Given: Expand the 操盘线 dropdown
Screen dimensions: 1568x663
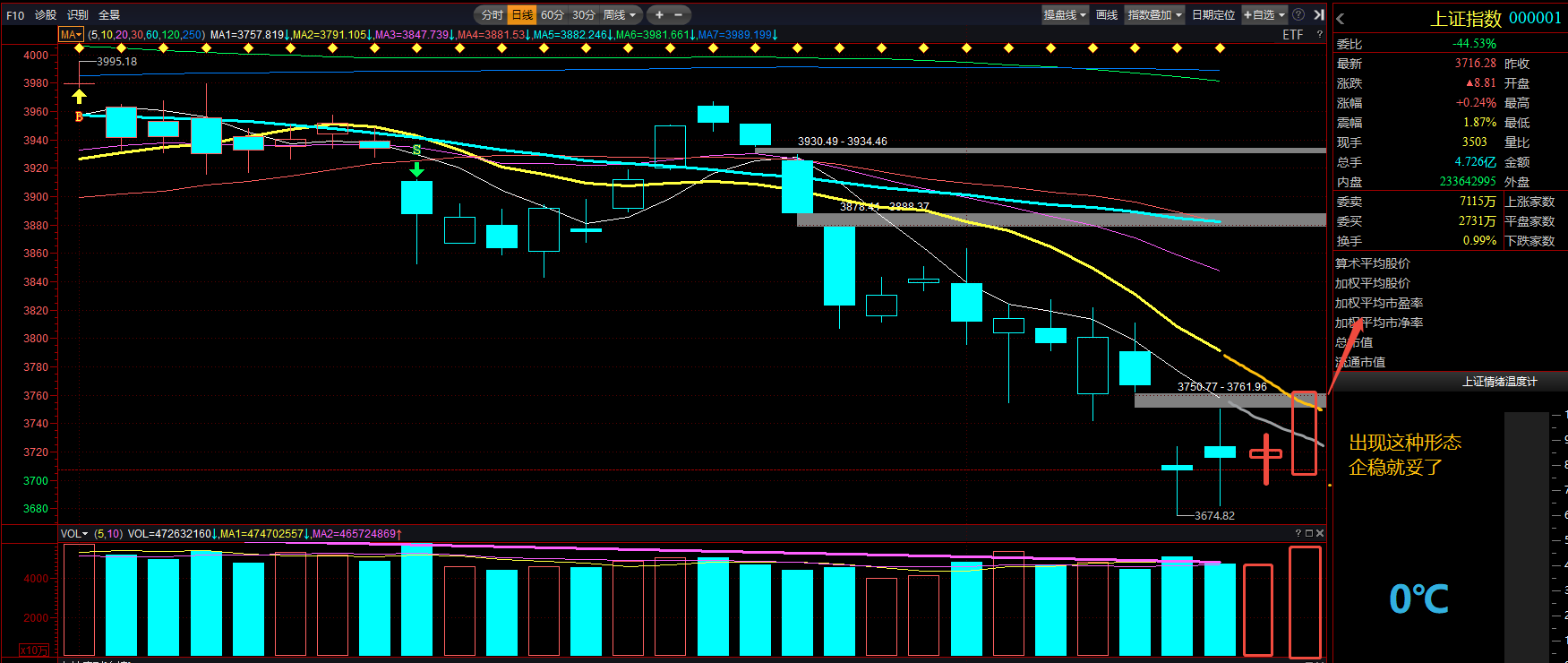Looking at the screenshot, I should coord(1065,14).
